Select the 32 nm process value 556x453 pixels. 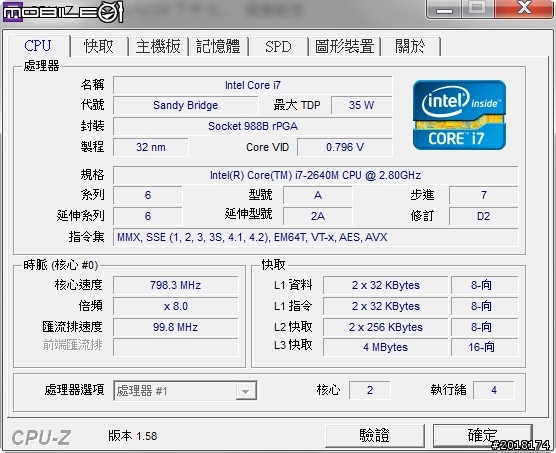click(x=151, y=147)
